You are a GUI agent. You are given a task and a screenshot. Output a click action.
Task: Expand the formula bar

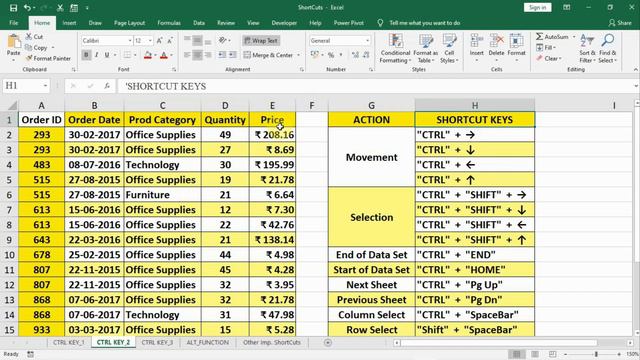pos(636,86)
